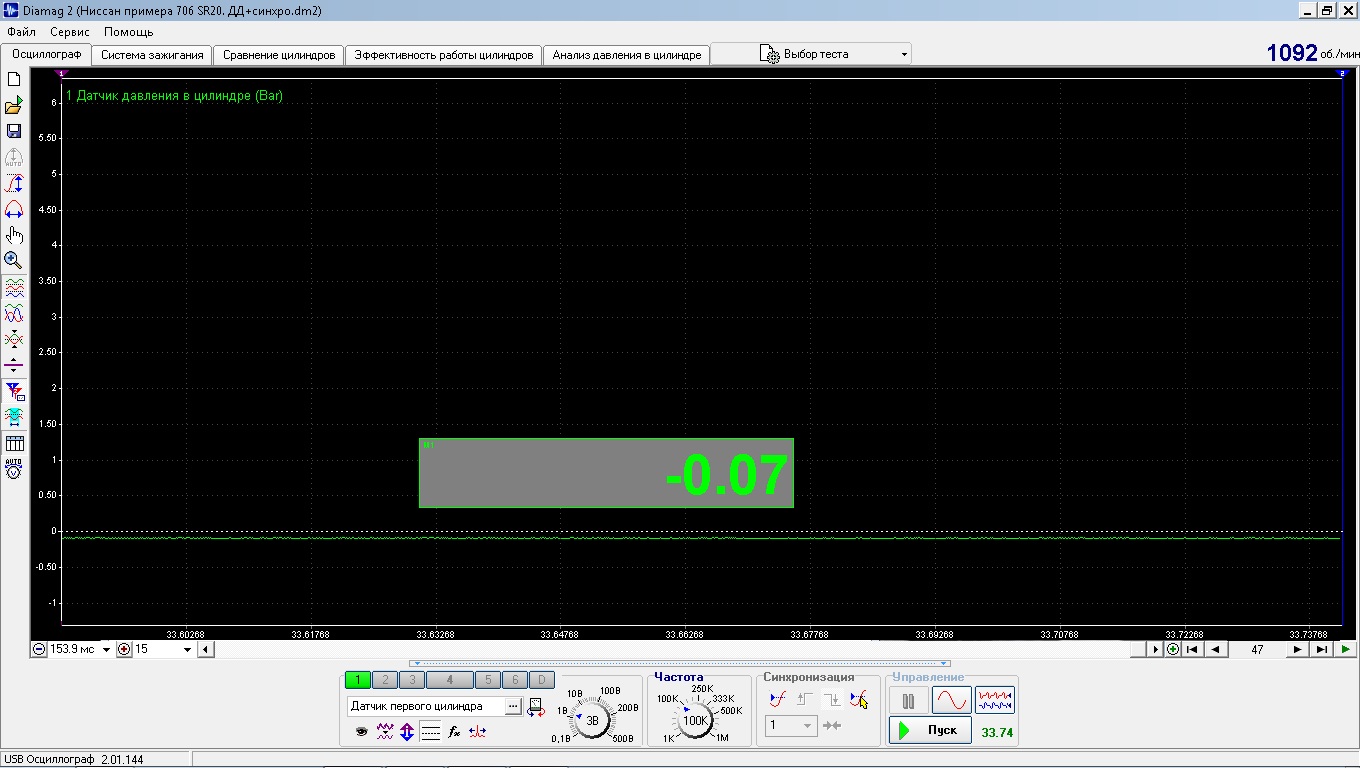The width and height of the screenshot is (1360, 768).
Task: Click the teal fit-to-width icon in left toolbar
Action: tap(14, 417)
